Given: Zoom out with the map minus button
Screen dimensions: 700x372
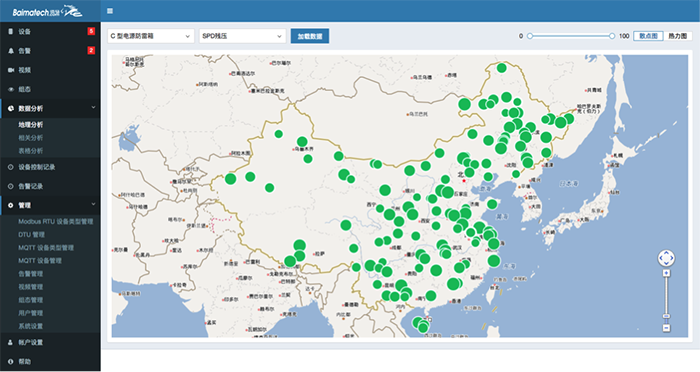Looking at the screenshot, I should pyautogui.click(x=666, y=328).
